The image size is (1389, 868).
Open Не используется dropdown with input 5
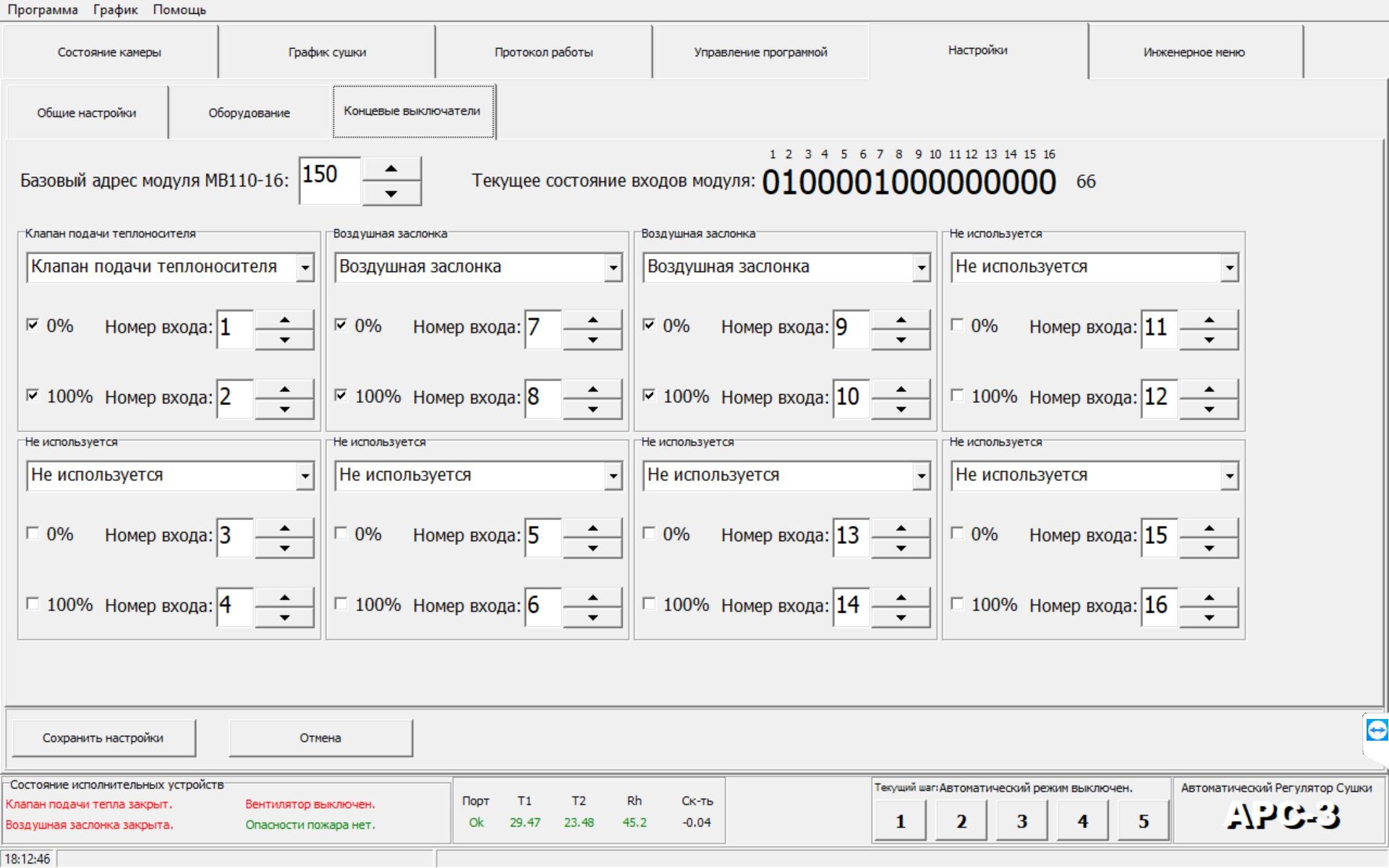pos(613,476)
